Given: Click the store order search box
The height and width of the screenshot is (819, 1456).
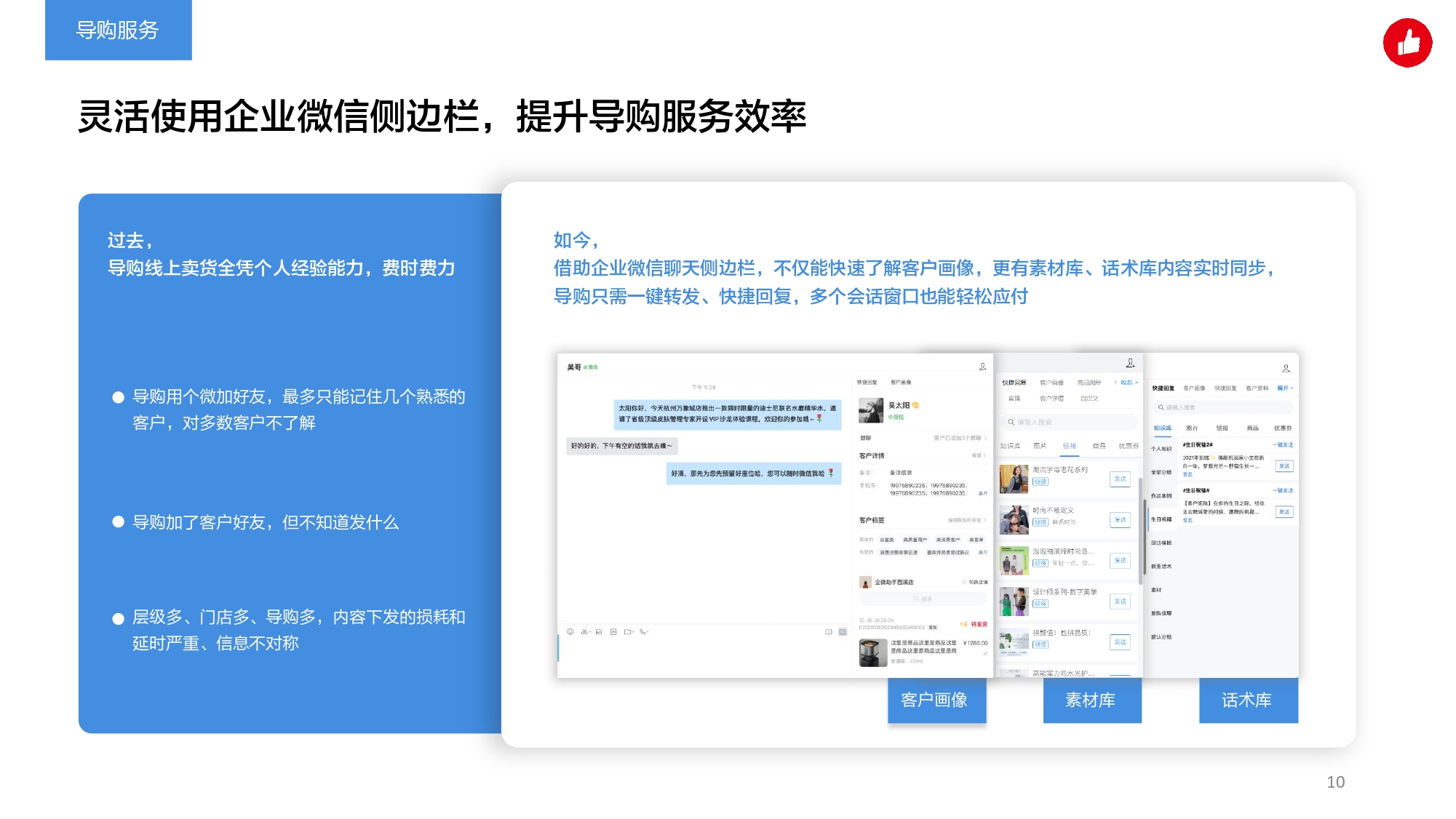Looking at the screenshot, I should tap(923, 599).
